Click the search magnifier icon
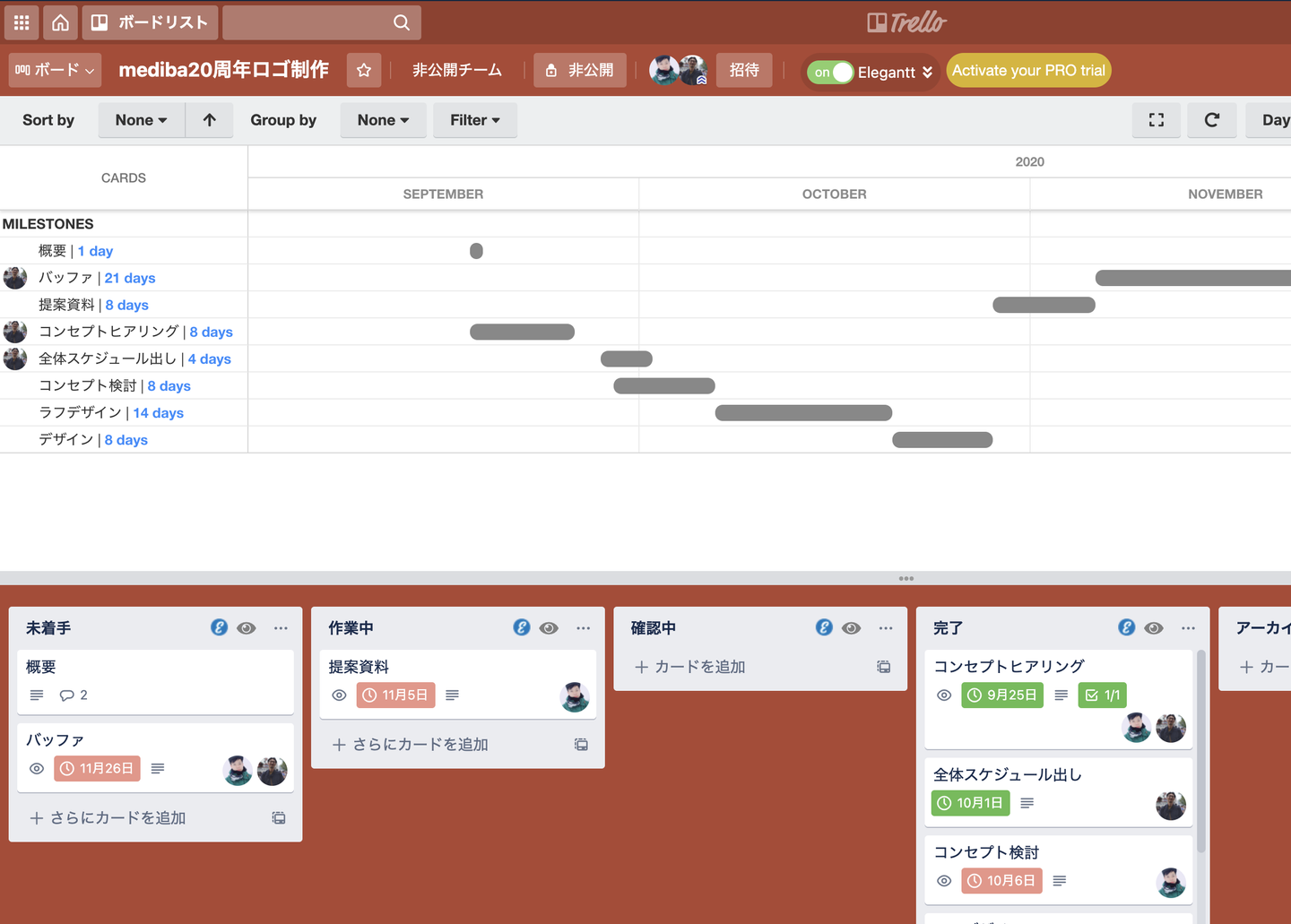Screen dimensions: 1291x924 point(402,22)
